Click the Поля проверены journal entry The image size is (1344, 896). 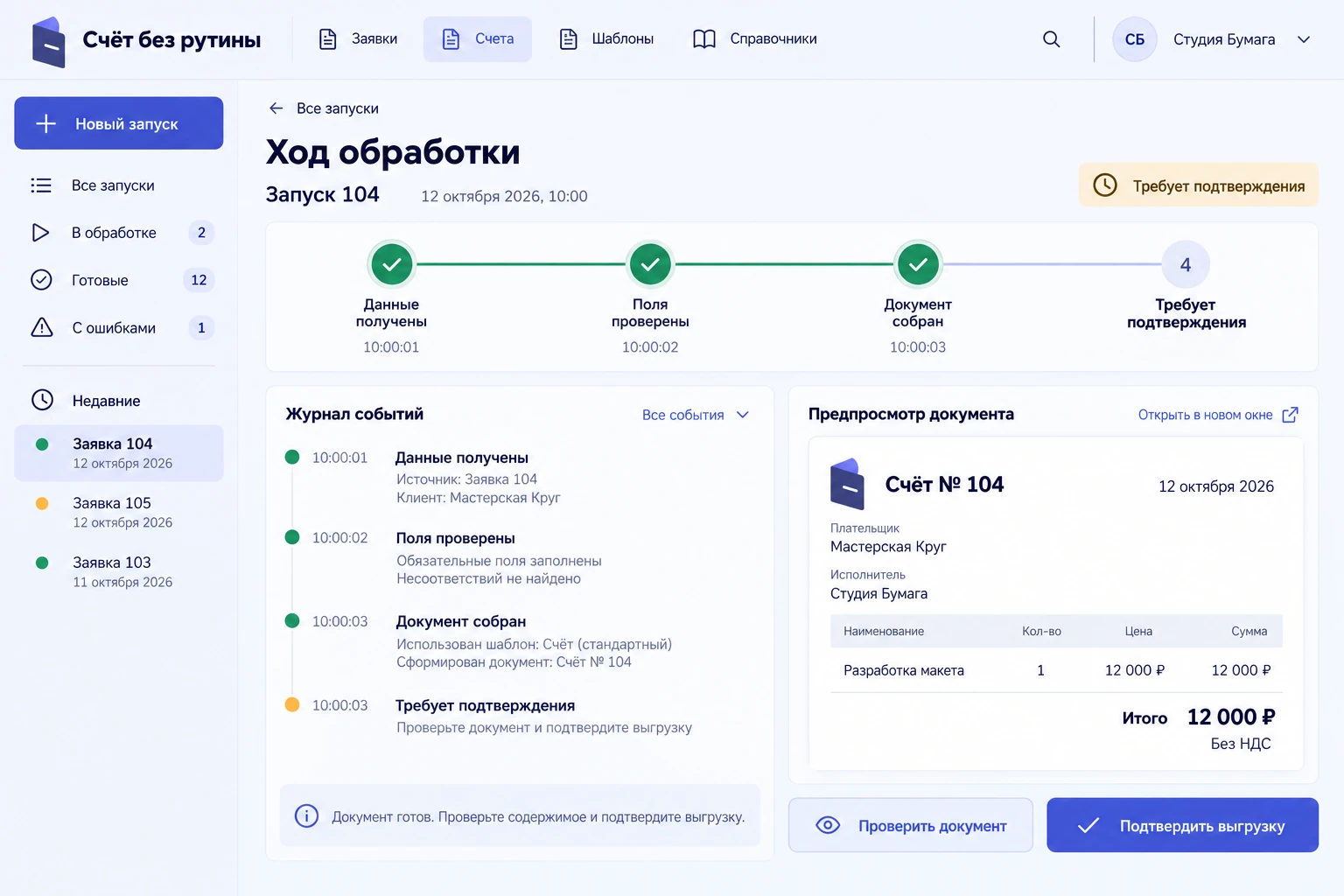455,538
